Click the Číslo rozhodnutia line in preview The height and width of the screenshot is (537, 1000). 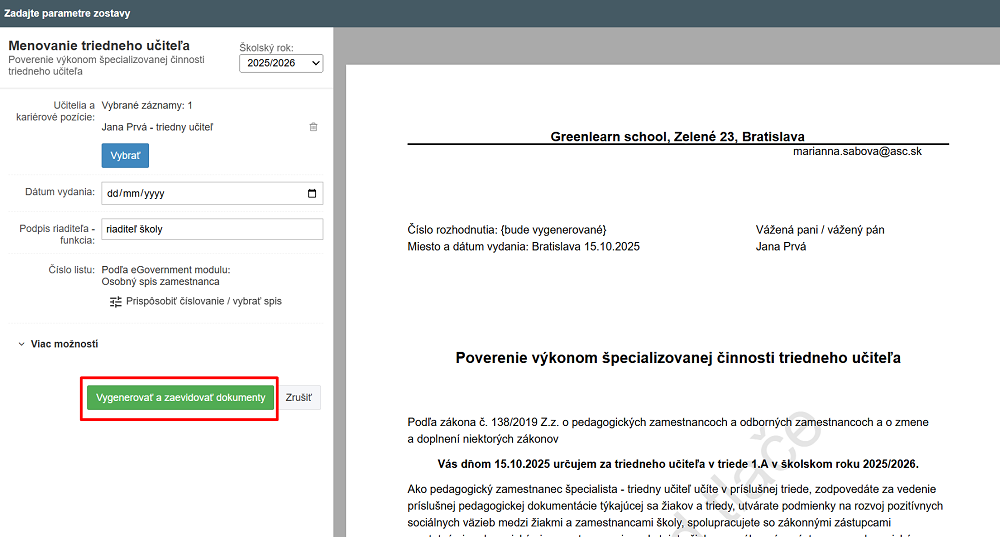[x=507, y=230]
